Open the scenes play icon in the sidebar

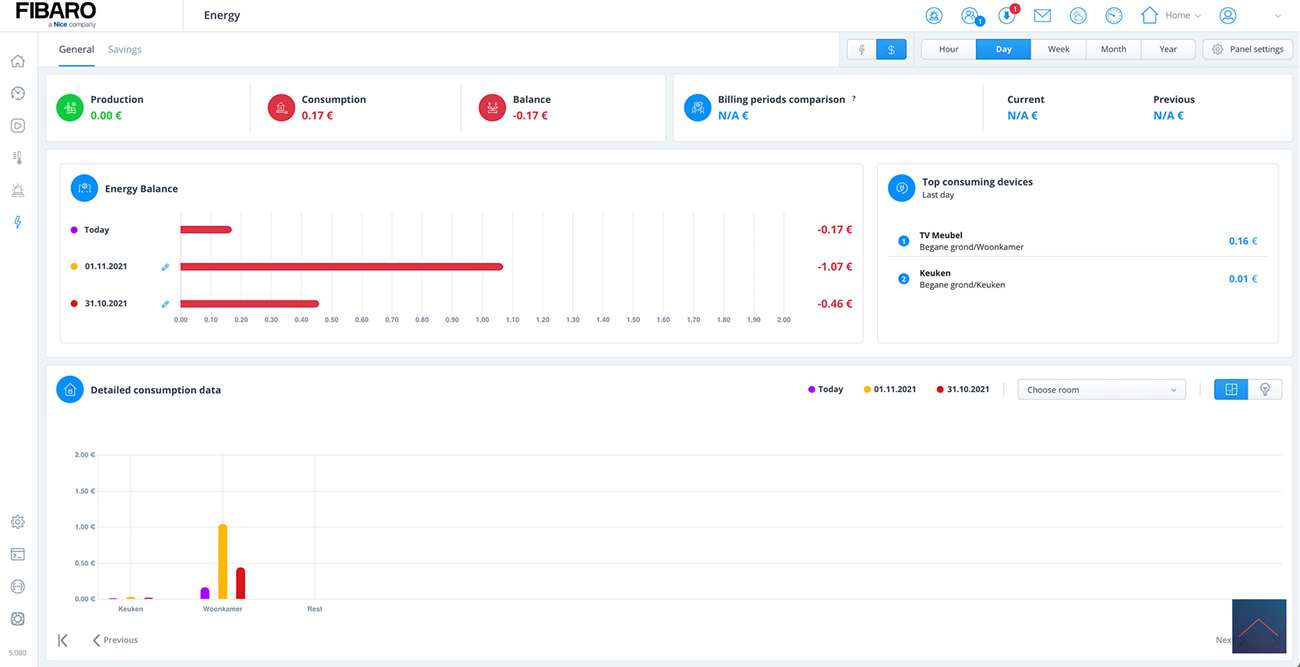17,126
